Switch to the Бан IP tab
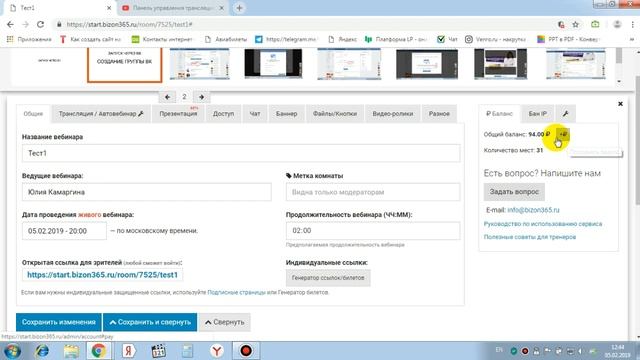Image resolution: width=640 pixels, height=360 pixels. [538, 114]
